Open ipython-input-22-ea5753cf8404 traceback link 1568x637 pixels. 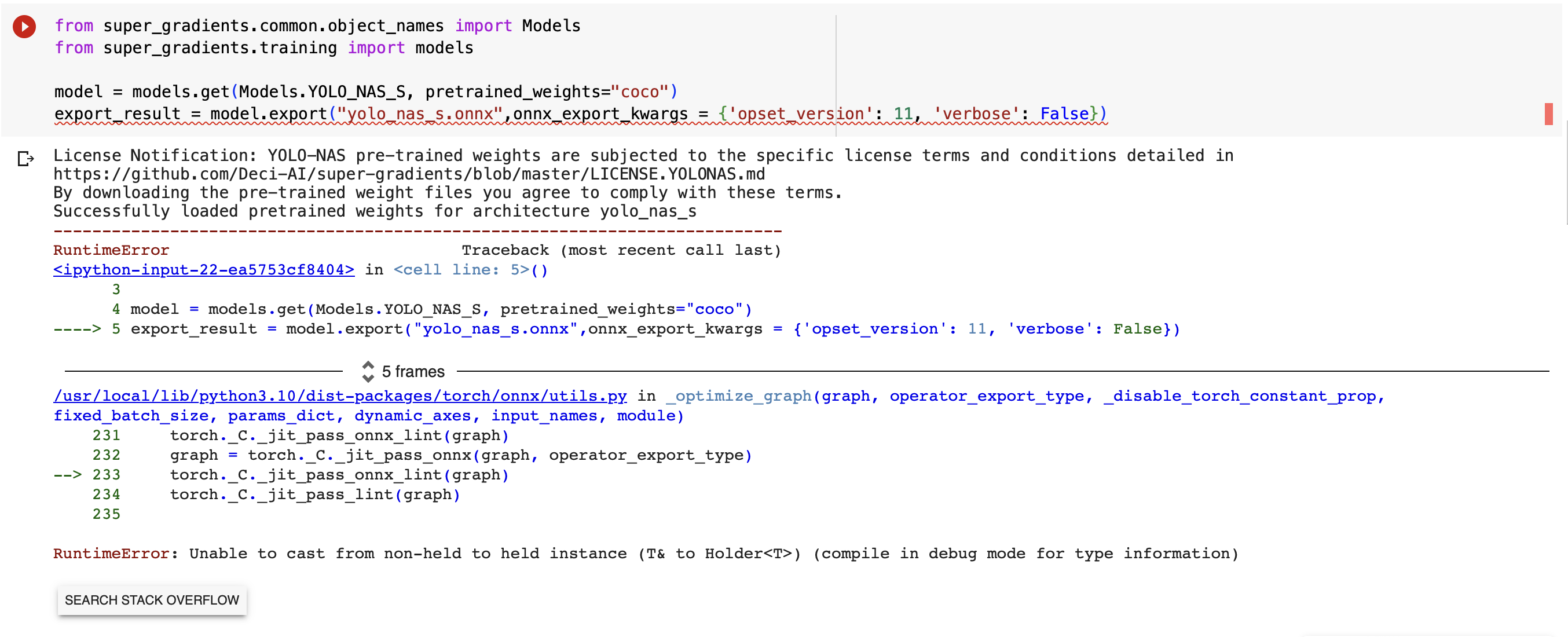[203, 269]
